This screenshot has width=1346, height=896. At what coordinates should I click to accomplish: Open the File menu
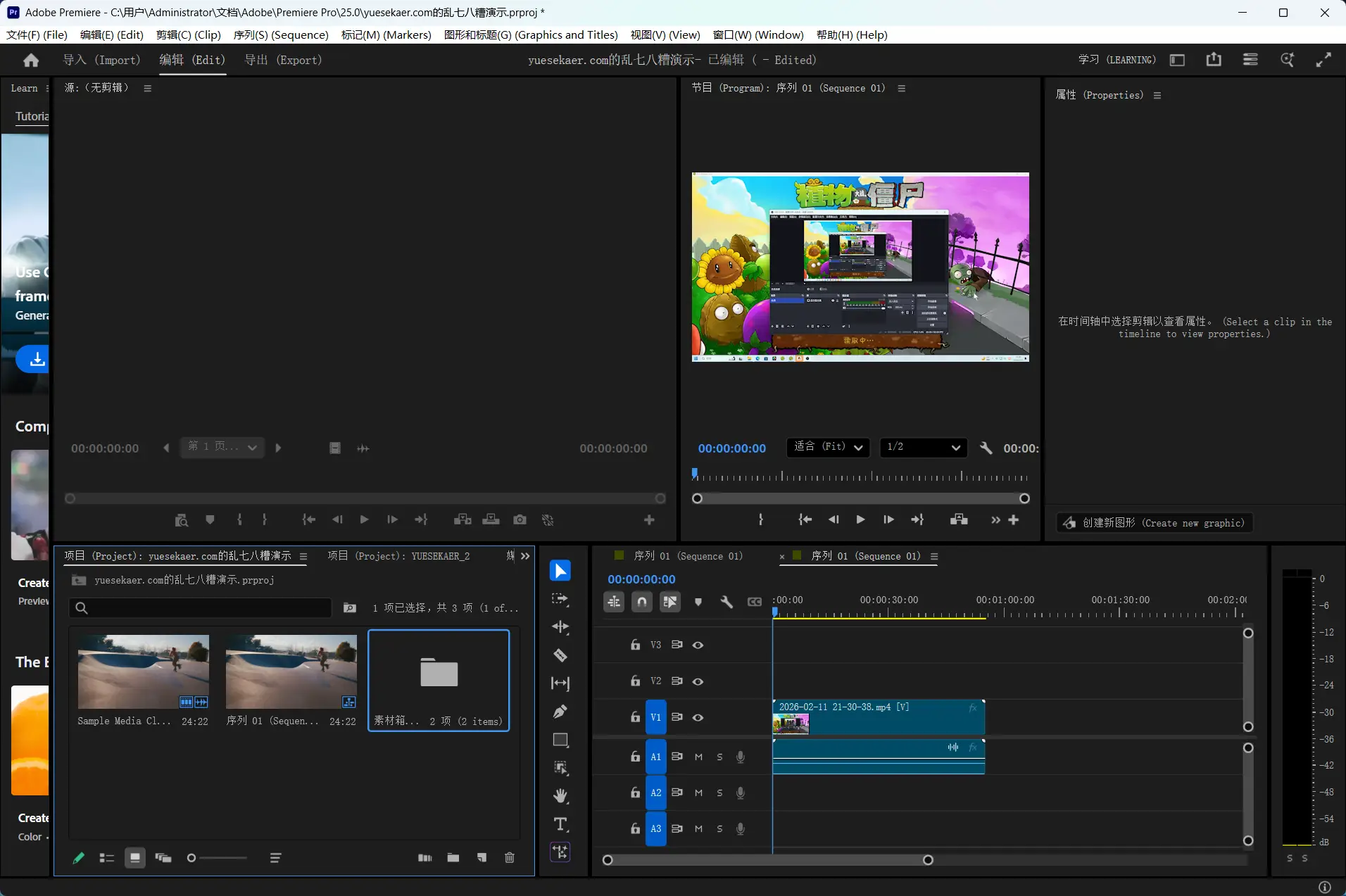pos(37,34)
